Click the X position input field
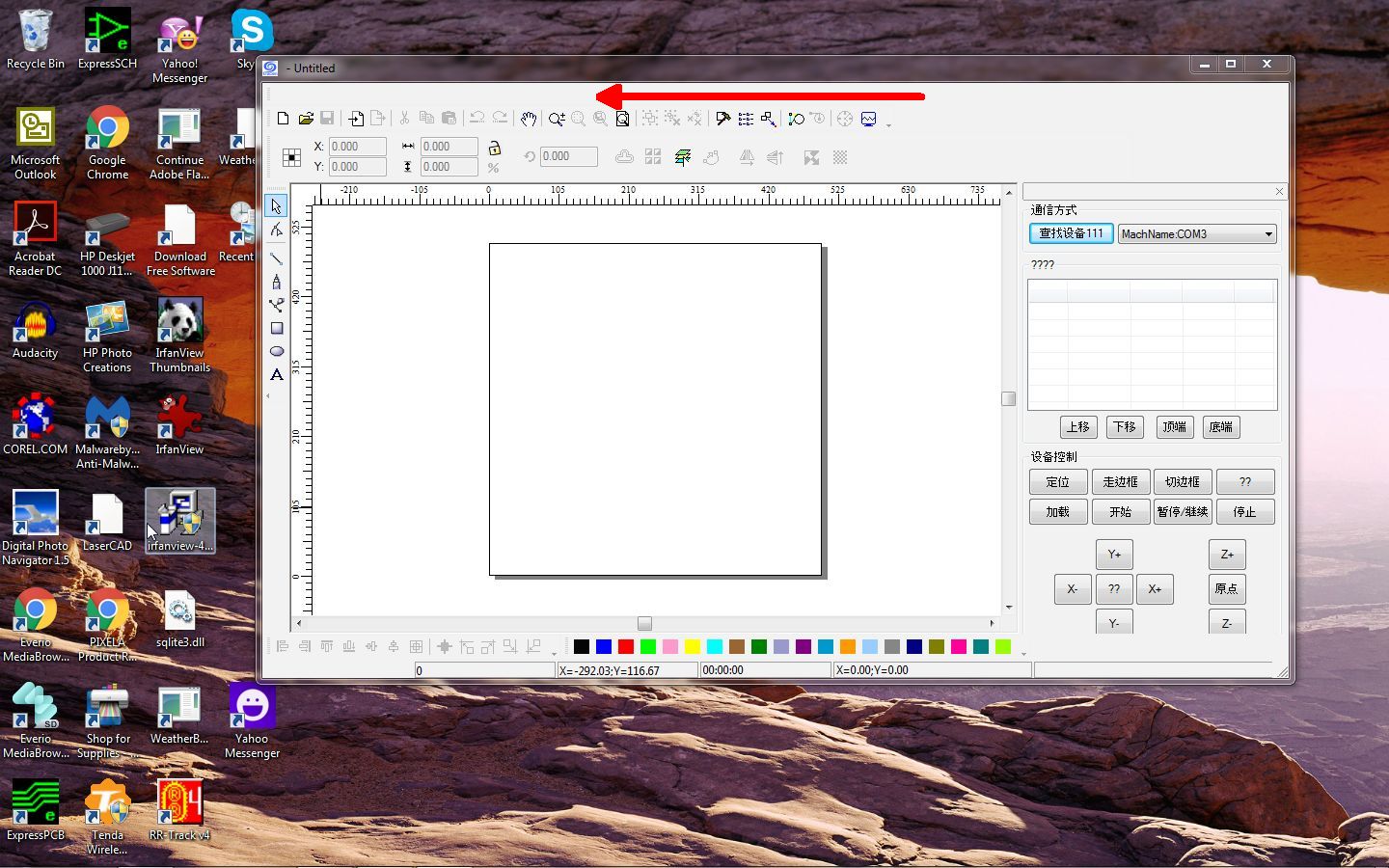1389x868 pixels. click(357, 147)
